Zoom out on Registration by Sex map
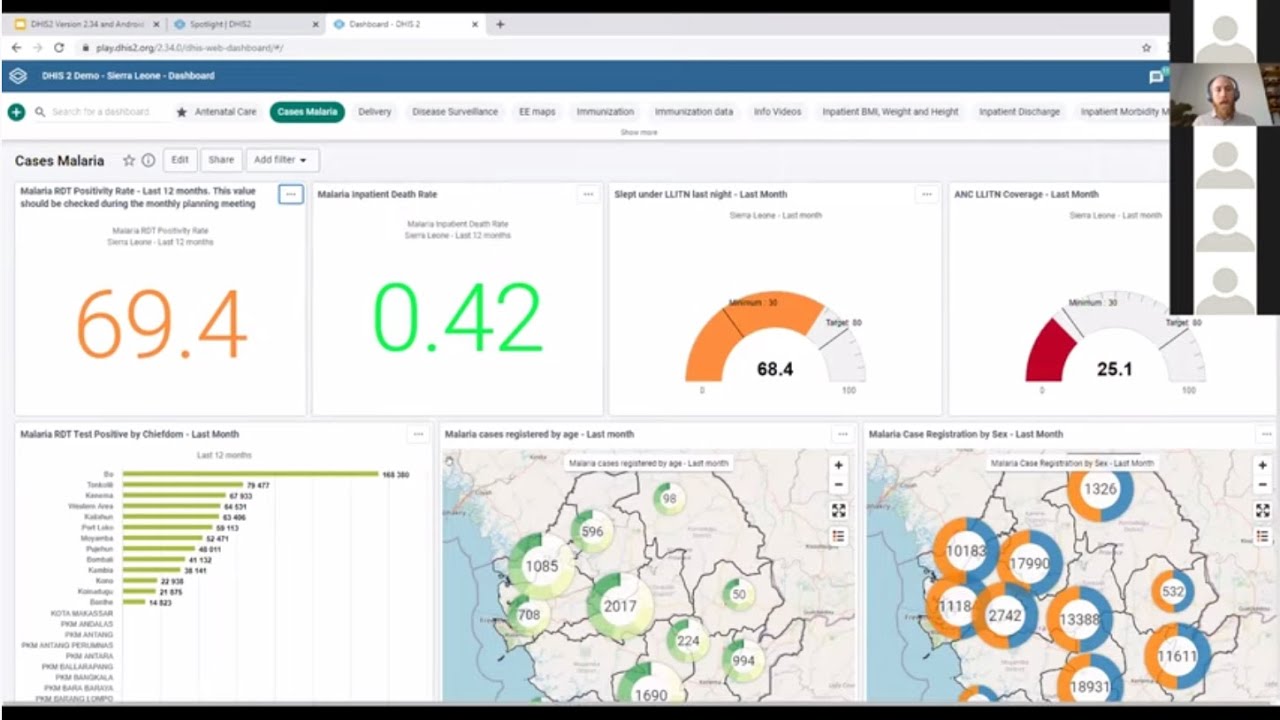Image resolution: width=1280 pixels, height=720 pixels. pos(1263,484)
